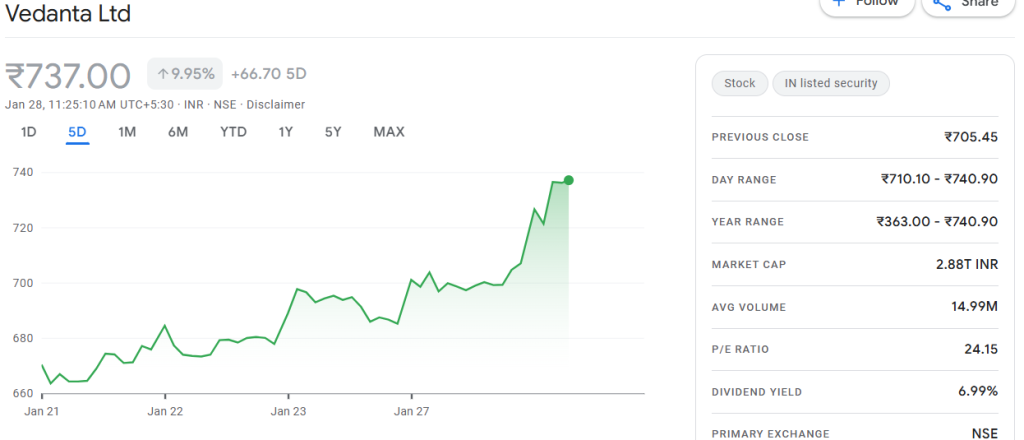Click the Market Cap label
This screenshot has width=1024, height=440.
tap(749, 264)
